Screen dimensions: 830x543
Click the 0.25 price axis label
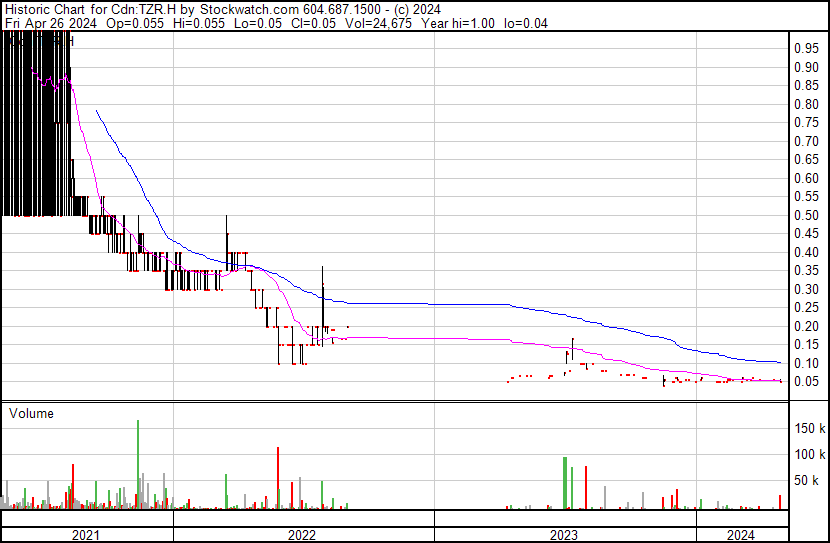807,307
